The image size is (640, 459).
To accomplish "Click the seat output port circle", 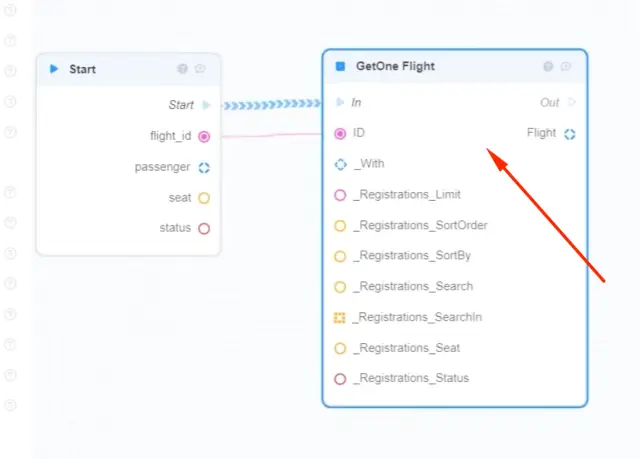I will coord(204,198).
